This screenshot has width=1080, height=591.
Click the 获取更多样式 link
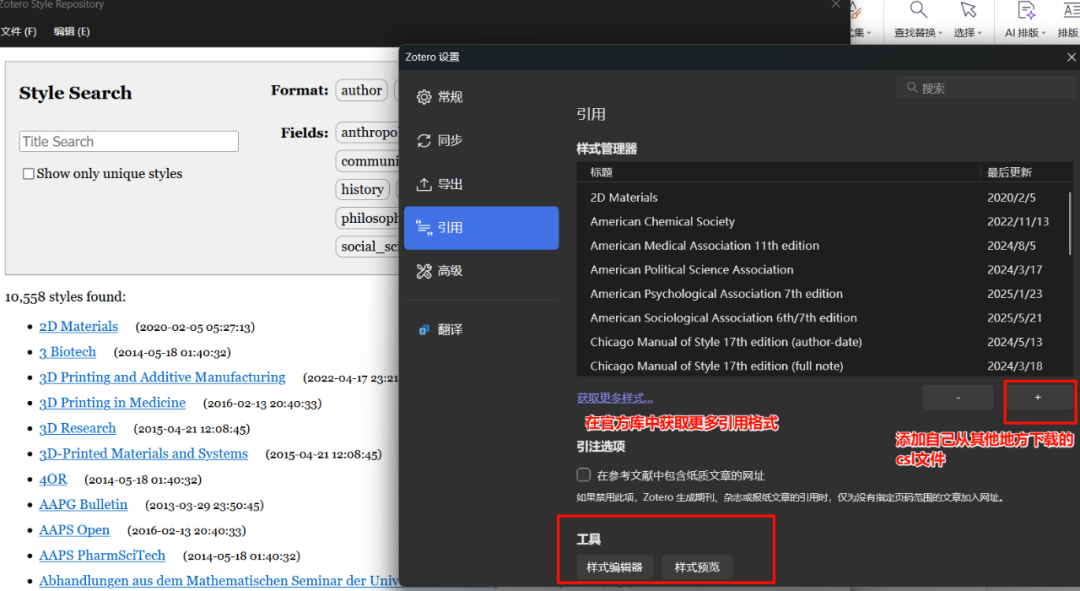614,398
